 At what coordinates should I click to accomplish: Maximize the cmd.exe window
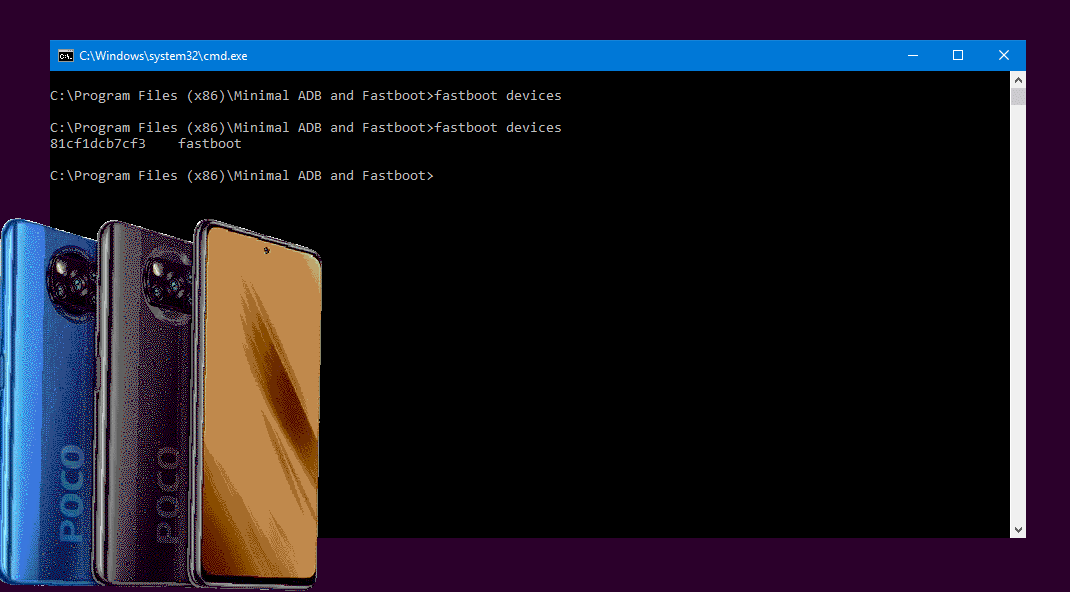tap(958, 55)
